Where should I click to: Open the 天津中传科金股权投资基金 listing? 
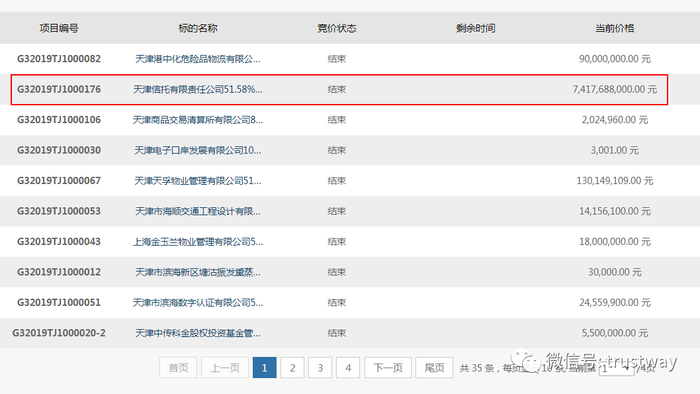click(x=198, y=333)
